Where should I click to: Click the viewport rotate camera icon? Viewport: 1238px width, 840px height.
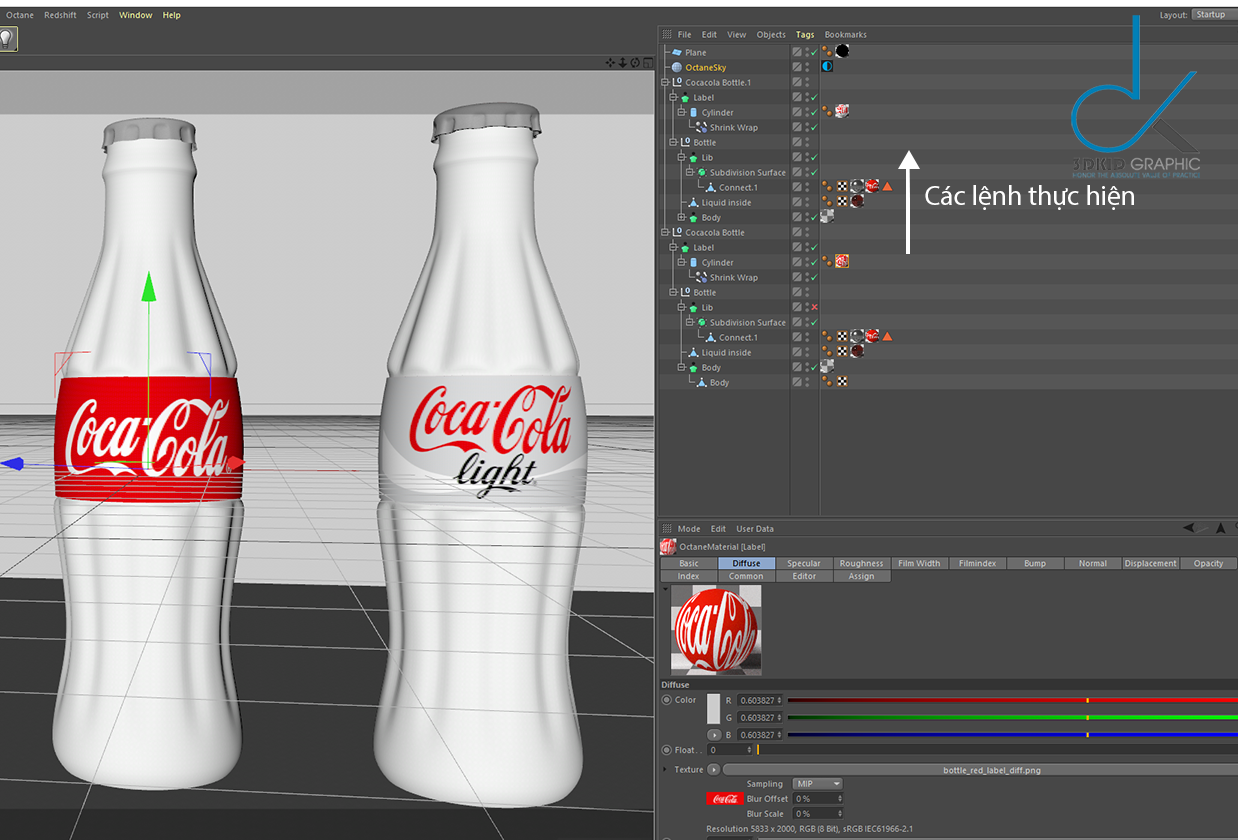pos(635,63)
